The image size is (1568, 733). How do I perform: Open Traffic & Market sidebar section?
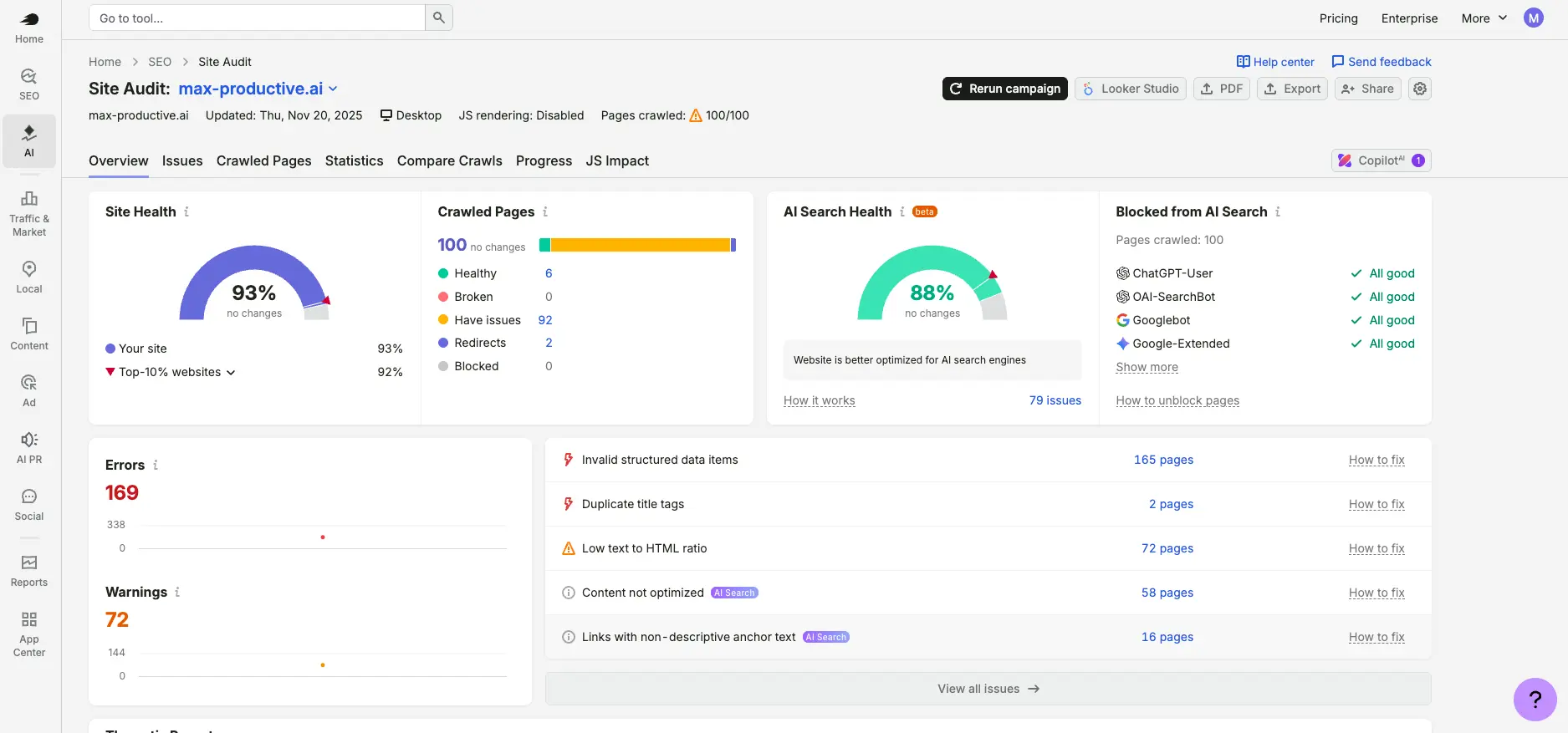click(x=29, y=214)
